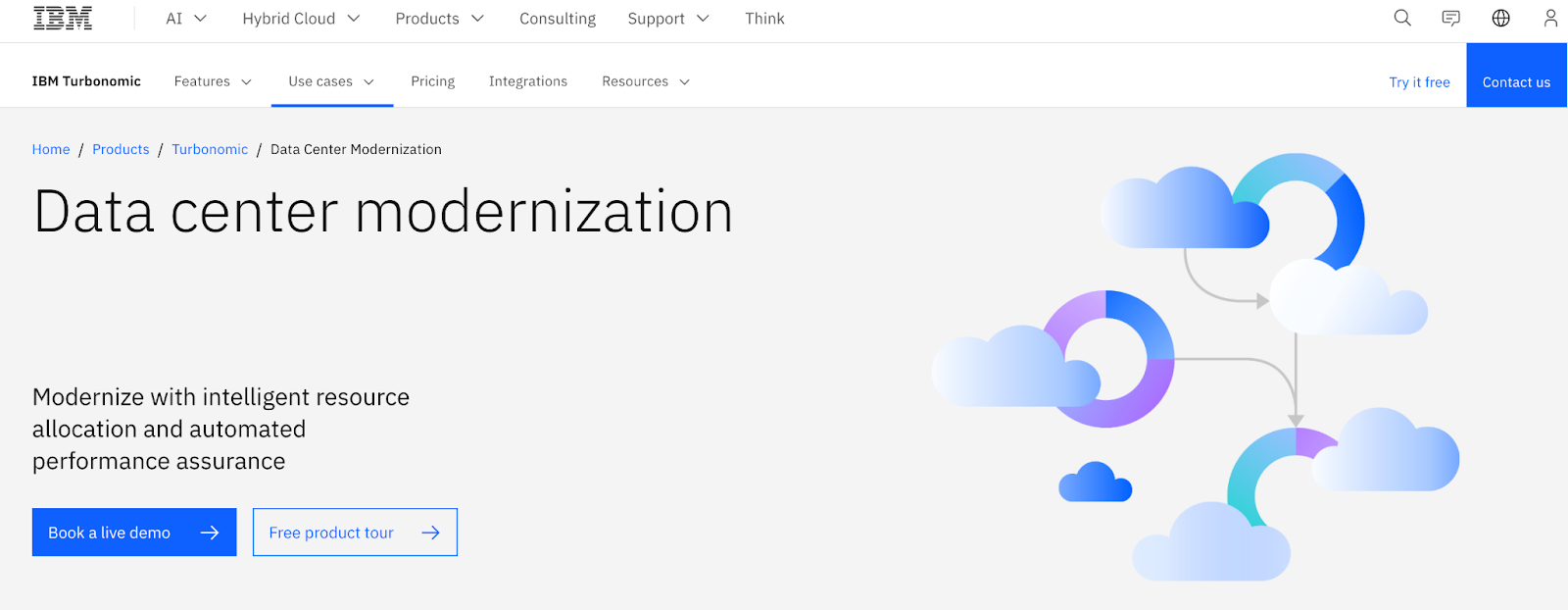
Task: Click arrow icon in Book a live demo
Action: [210, 533]
